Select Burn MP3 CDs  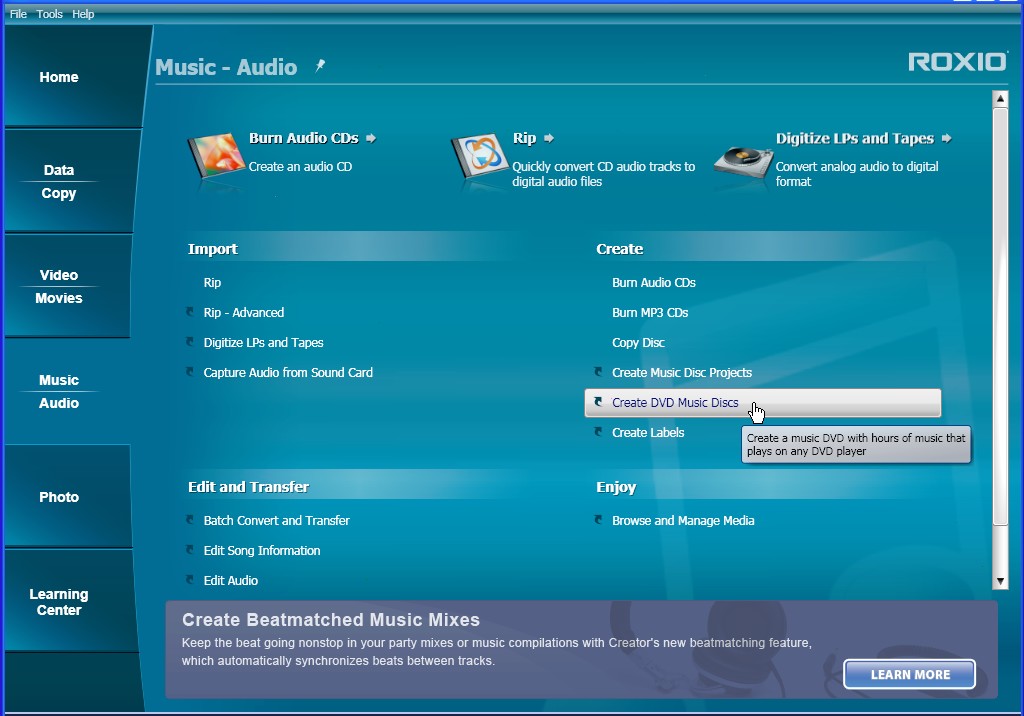(x=650, y=312)
